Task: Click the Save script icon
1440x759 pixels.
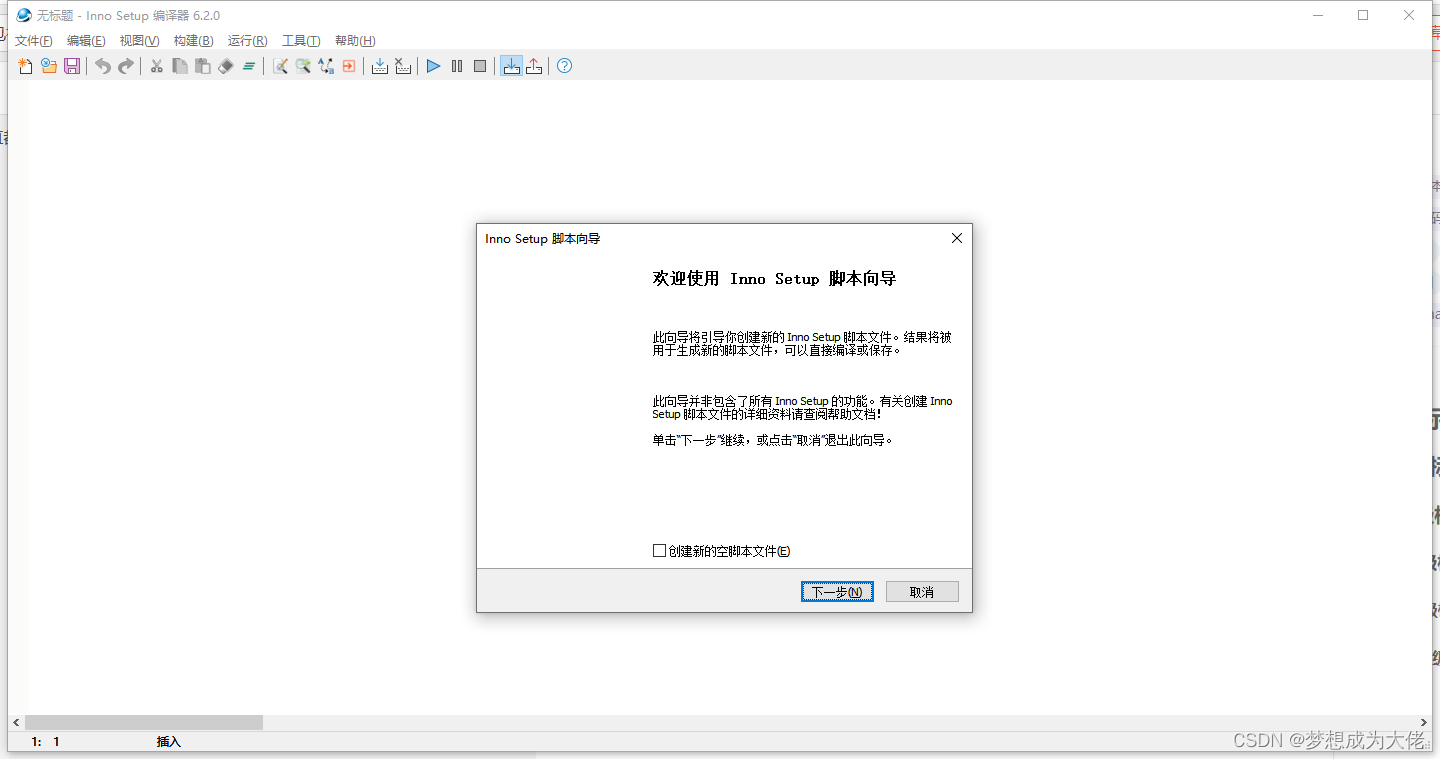Action: click(x=71, y=66)
